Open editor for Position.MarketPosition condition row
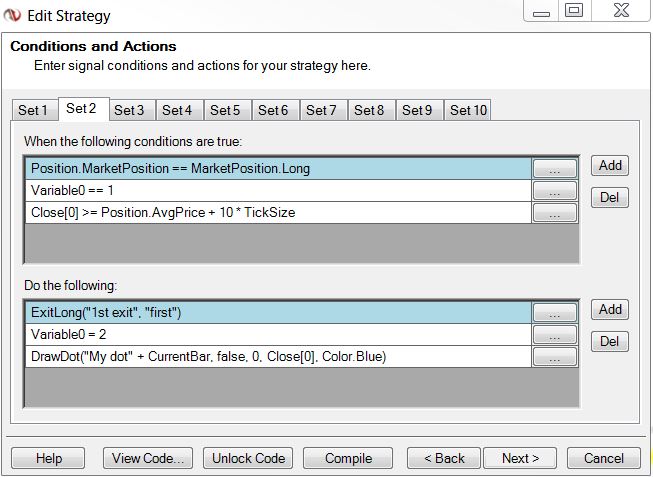Screen dimensions: 653x477 pyautogui.click(x=555, y=169)
